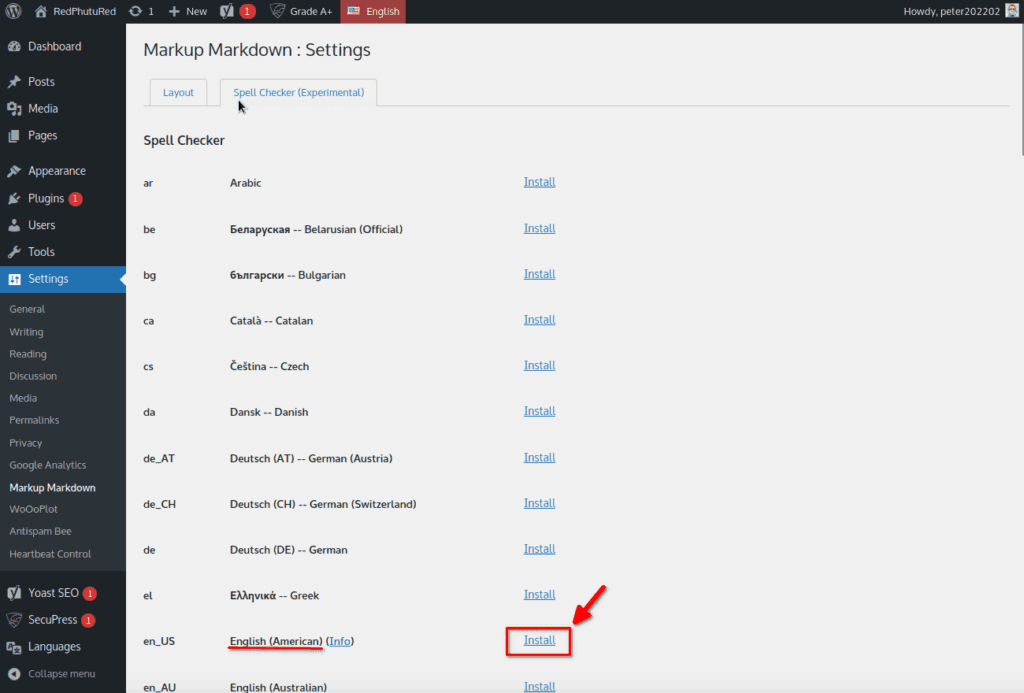Open the New content menu in admin bar
Image resolution: width=1024 pixels, height=693 pixels.
point(187,11)
